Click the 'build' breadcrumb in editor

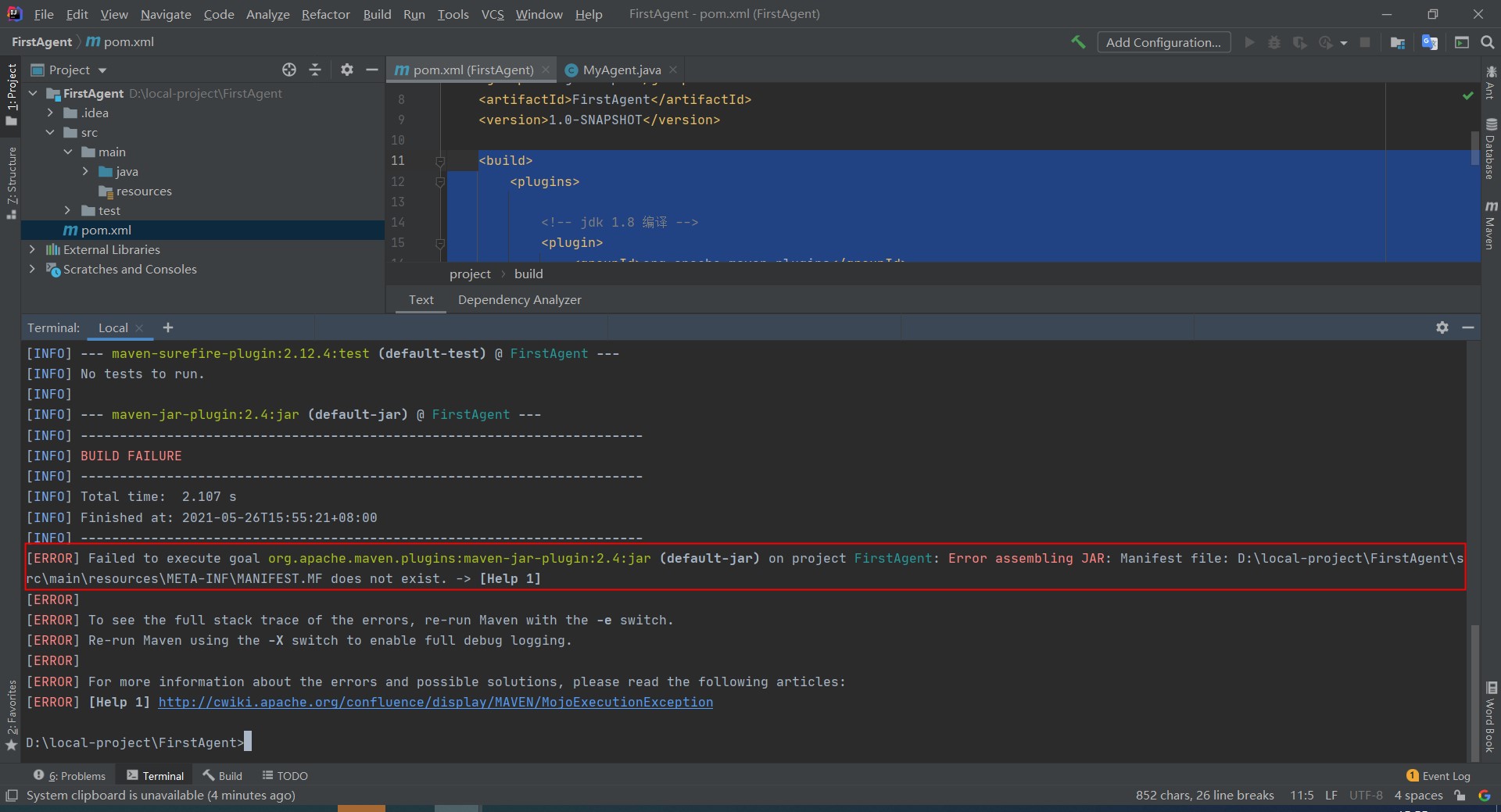coord(528,274)
